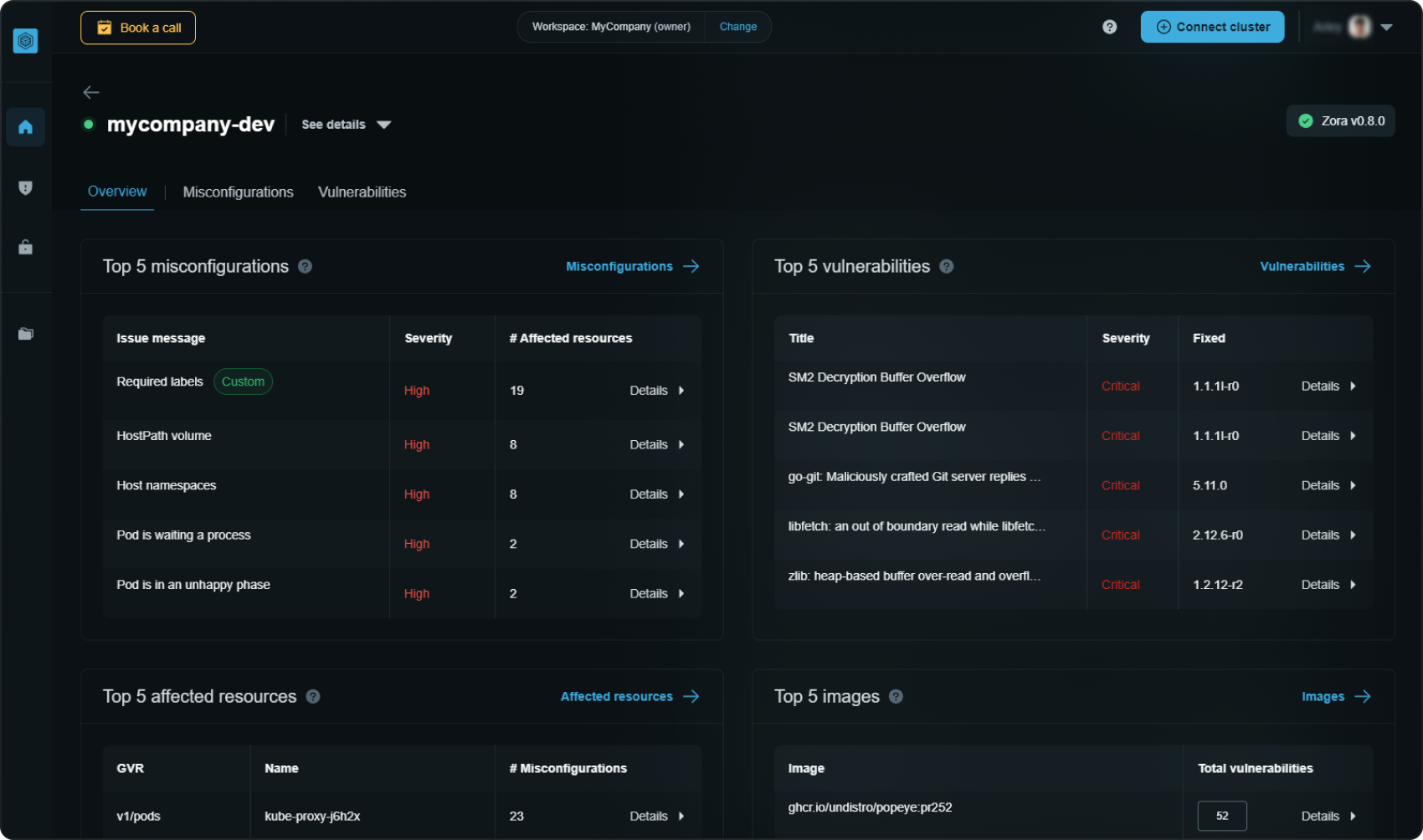1423x840 pixels.
Task: Open the Affected resources link
Action: tap(629, 696)
